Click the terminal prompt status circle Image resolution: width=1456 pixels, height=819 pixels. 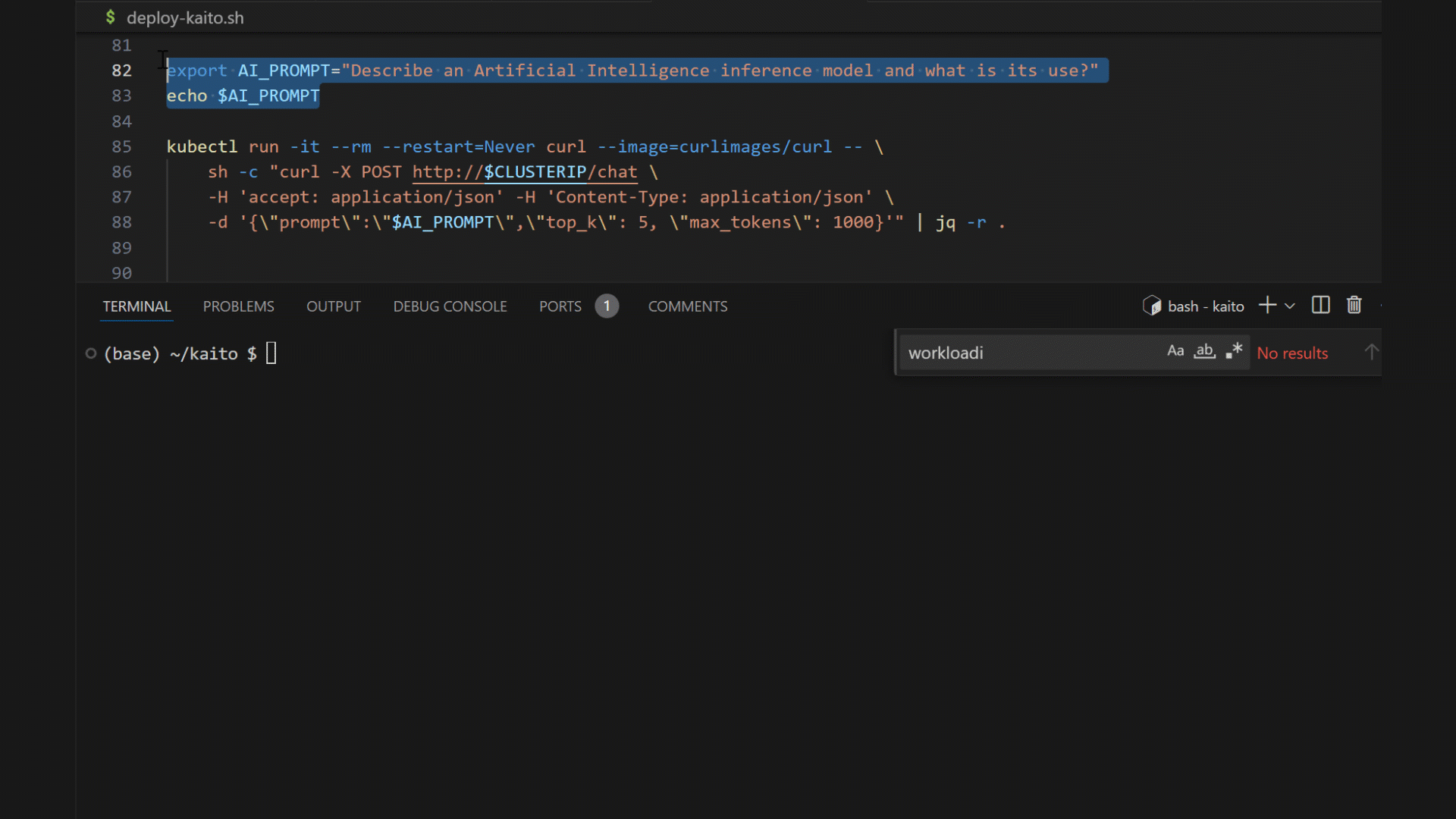point(91,353)
